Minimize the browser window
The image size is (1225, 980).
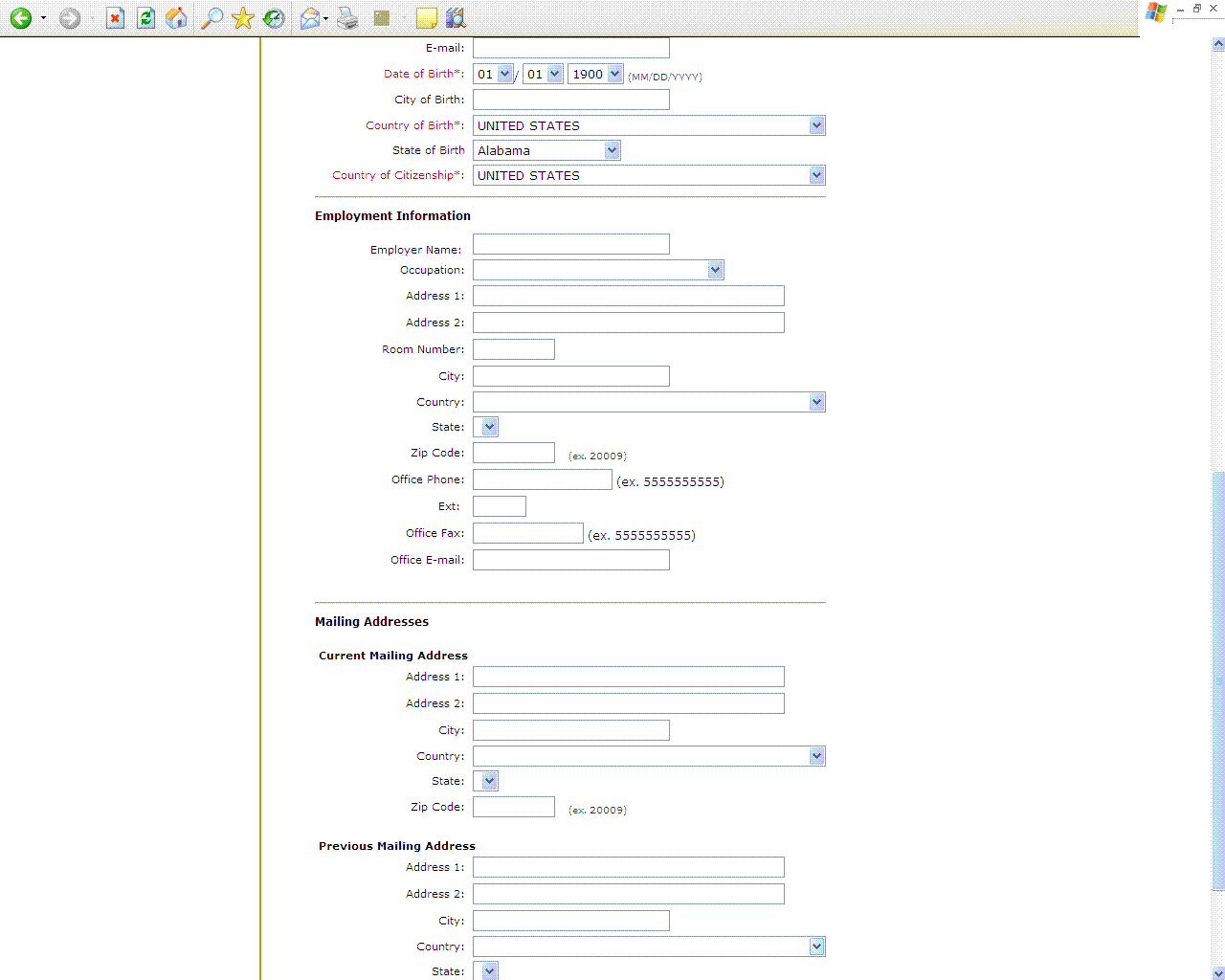(x=1180, y=10)
